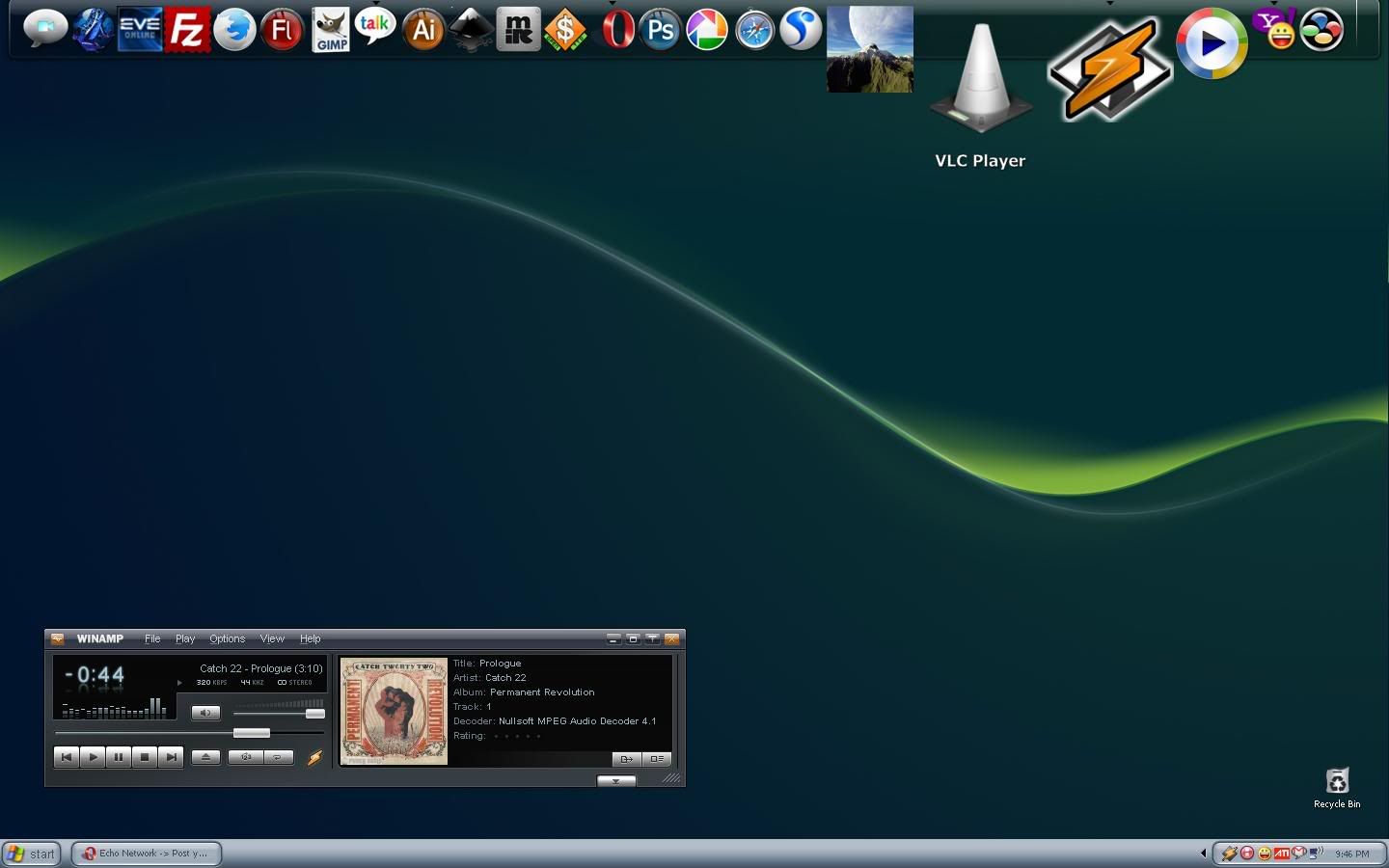Click the 'Artist: Catch 22' text
This screenshot has height=868, width=1389.
tap(490, 678)
